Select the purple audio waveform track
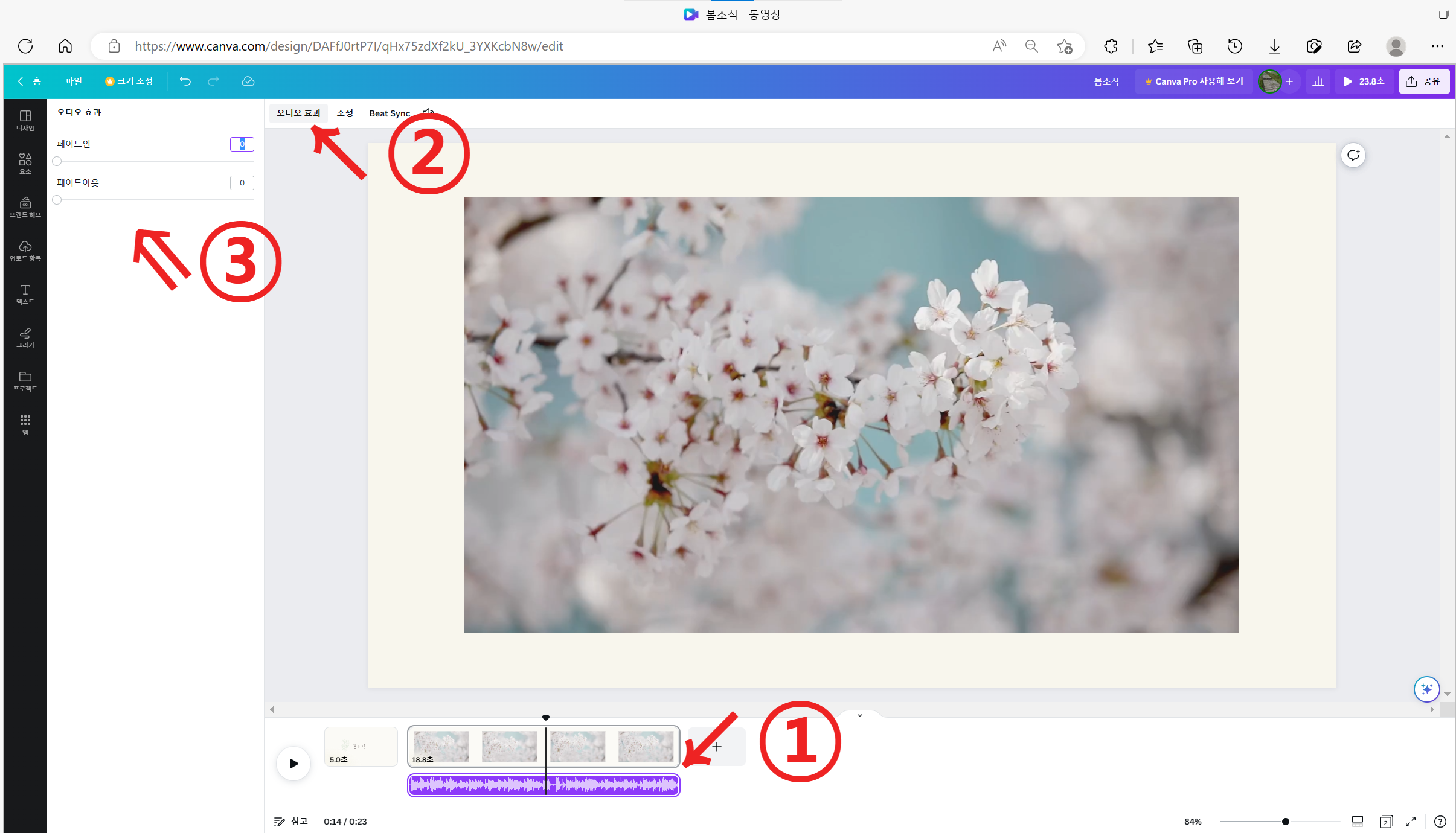The width and height of the screenshot is (1456, 833). [544, 785]
